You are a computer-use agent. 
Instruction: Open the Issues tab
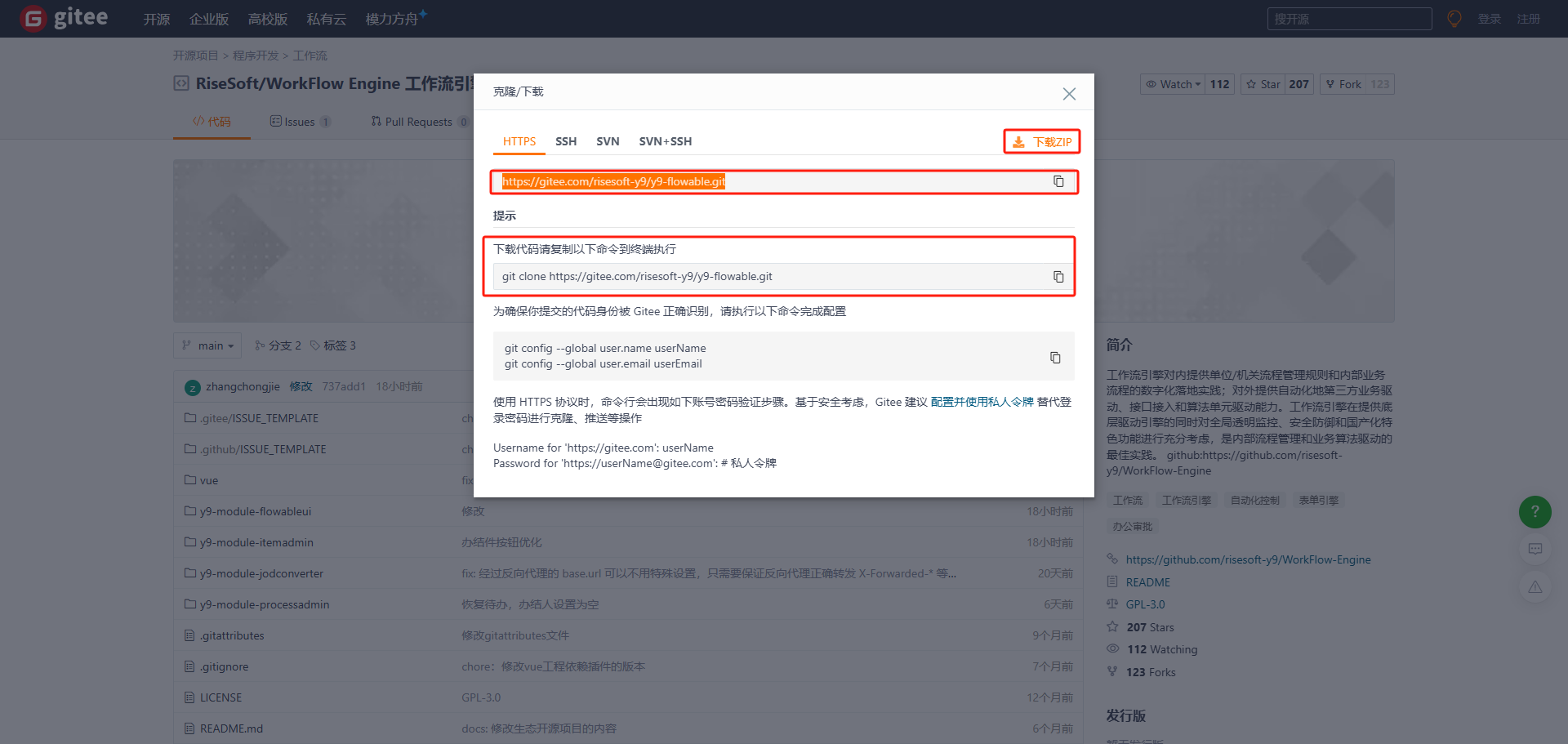click(300, 122)
